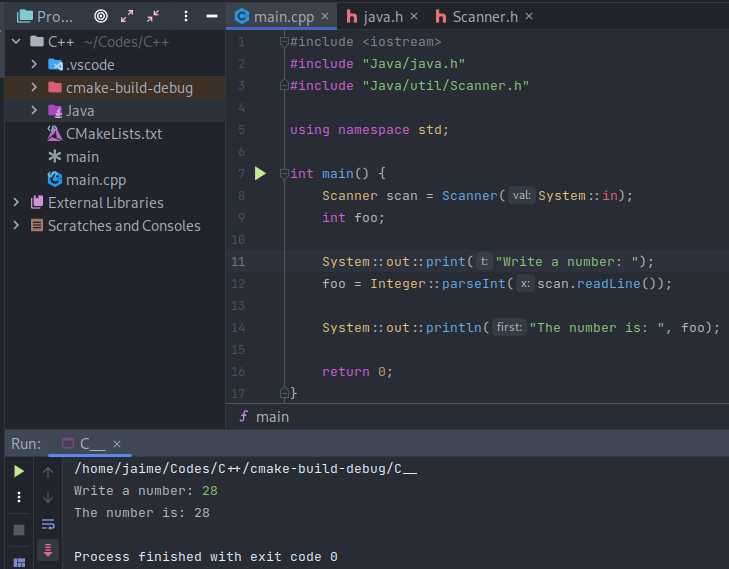The height and width of the screenshot is (569, 729).
Task: Click the External Libraries icon
Action: click(37, 202)
